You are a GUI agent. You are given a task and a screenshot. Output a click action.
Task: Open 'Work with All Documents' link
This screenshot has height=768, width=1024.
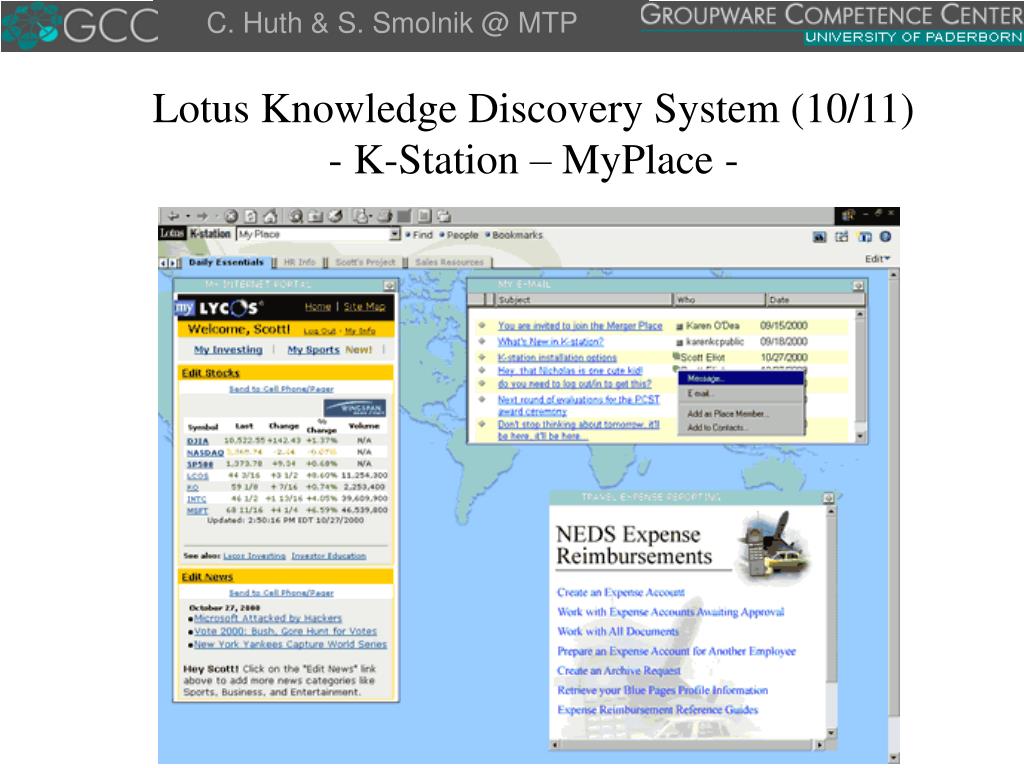point(618,632)
